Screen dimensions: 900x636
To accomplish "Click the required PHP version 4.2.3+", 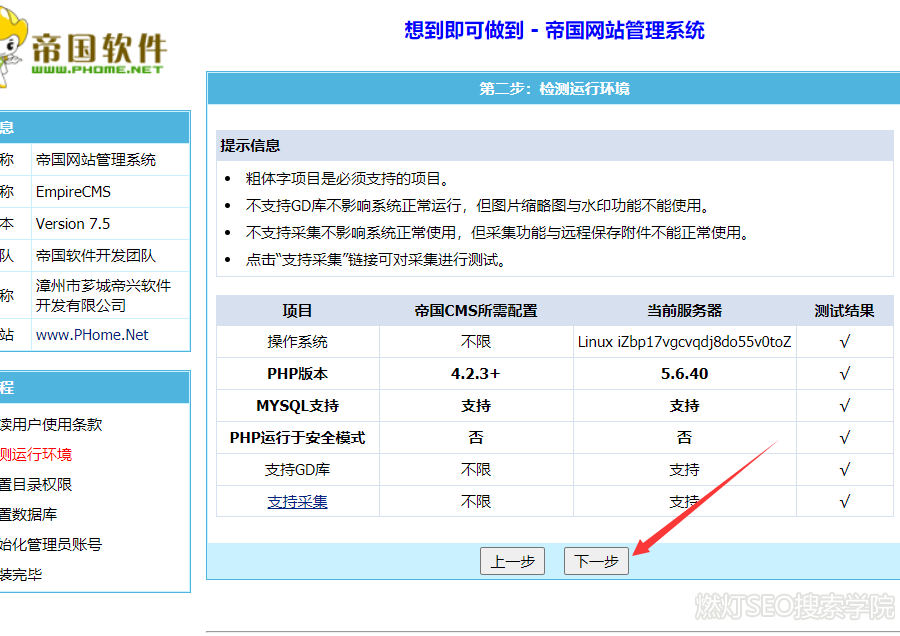I will click(x=476, y=374).
